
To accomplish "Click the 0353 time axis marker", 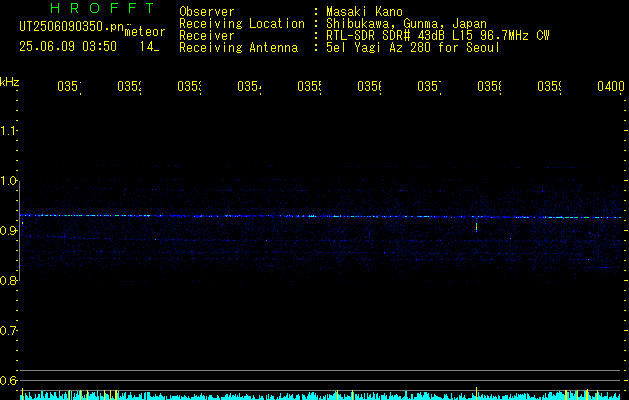I will 189,86.
